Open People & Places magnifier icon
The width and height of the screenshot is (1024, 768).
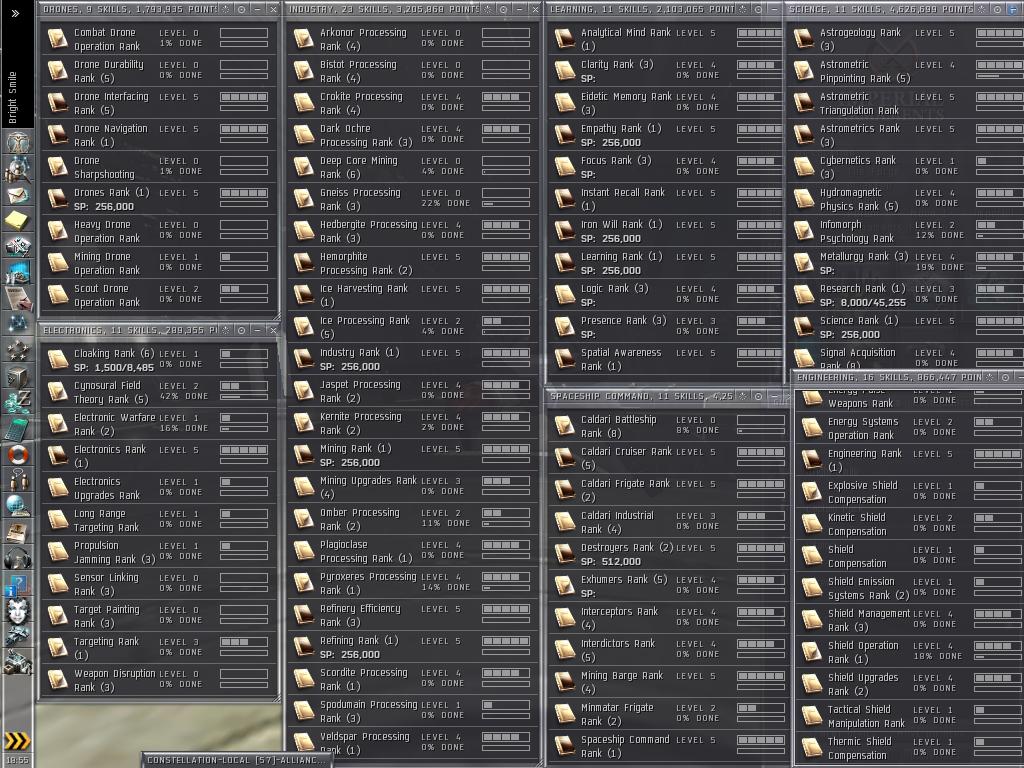(x=18, y=169)
